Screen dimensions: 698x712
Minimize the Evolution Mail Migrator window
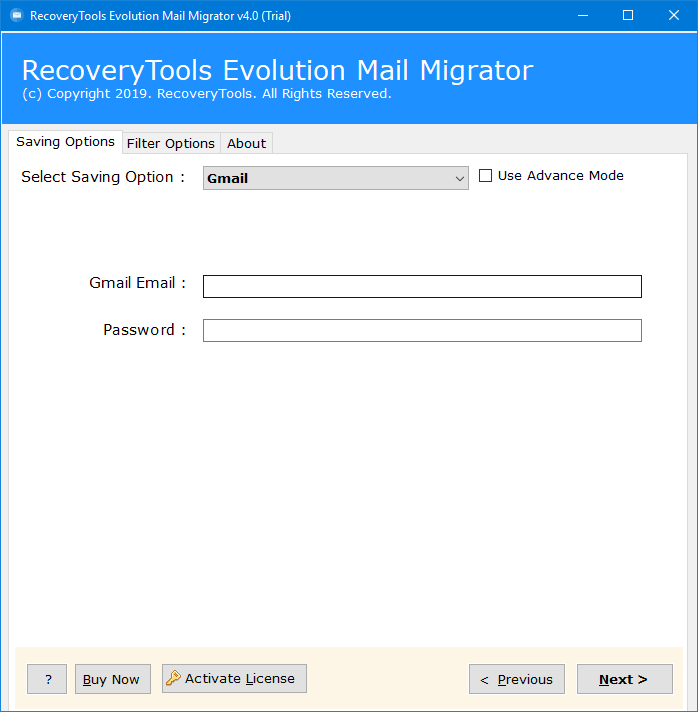pos(583,15)
